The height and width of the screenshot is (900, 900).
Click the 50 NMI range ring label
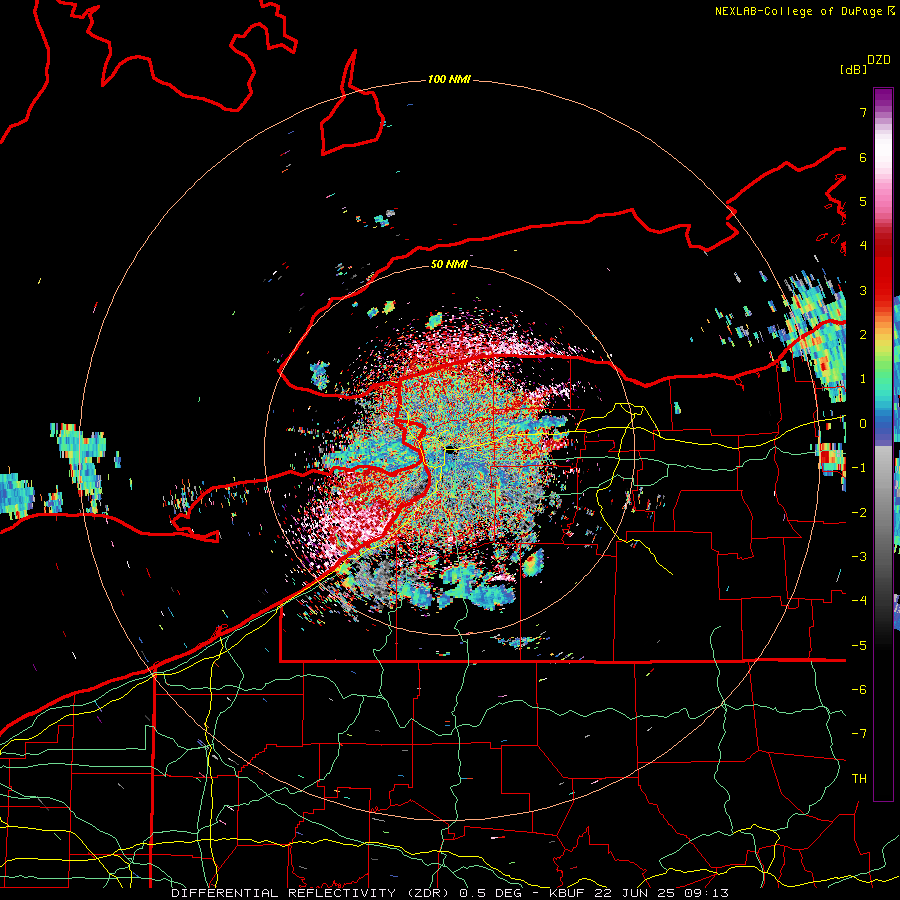click(x=449, y=264)
